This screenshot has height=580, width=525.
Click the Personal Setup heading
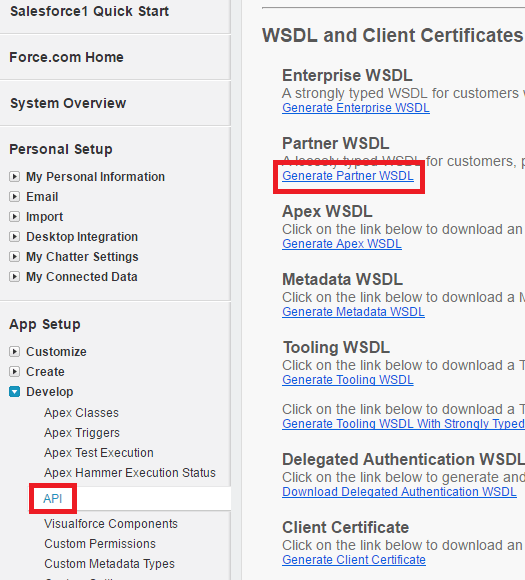(61, 149)
